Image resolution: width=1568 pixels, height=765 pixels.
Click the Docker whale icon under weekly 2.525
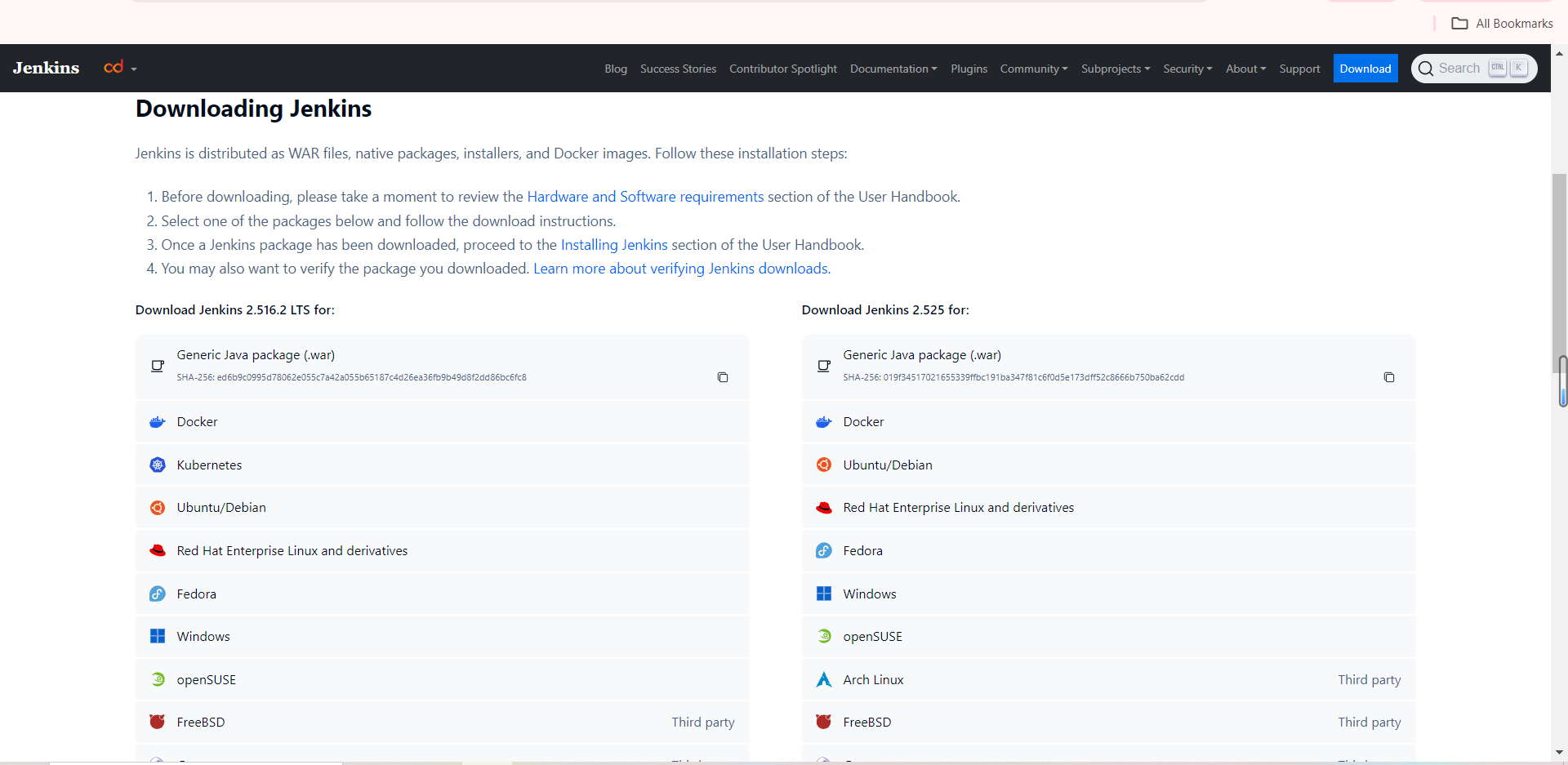point(824,422)
